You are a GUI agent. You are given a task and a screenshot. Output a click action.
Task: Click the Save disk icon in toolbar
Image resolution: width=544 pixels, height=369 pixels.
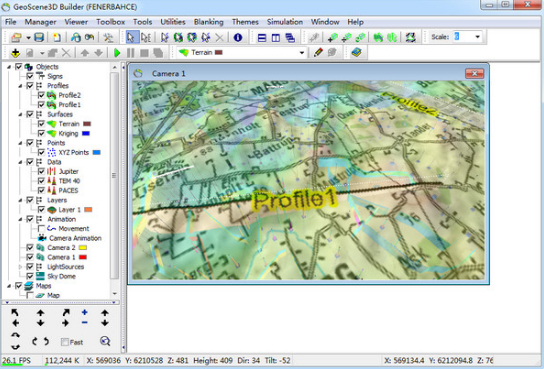[x=39, y=37]
